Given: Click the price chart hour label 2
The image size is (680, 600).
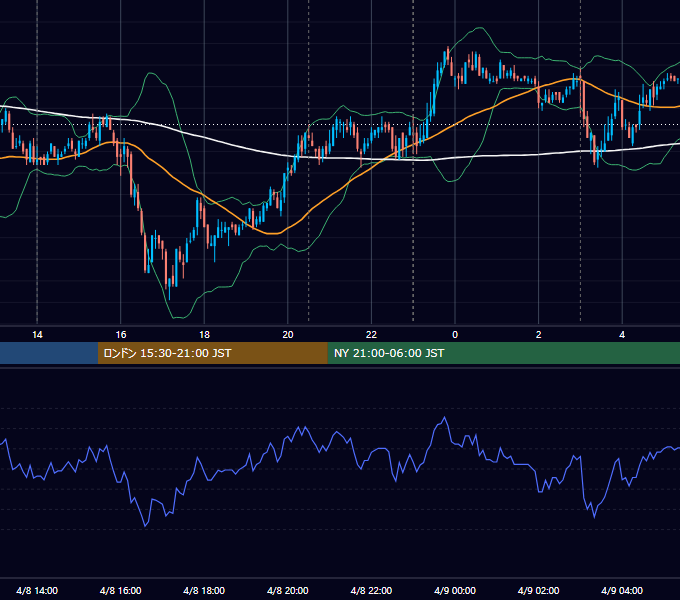Looking at the screenshot, I should (539, 335).
